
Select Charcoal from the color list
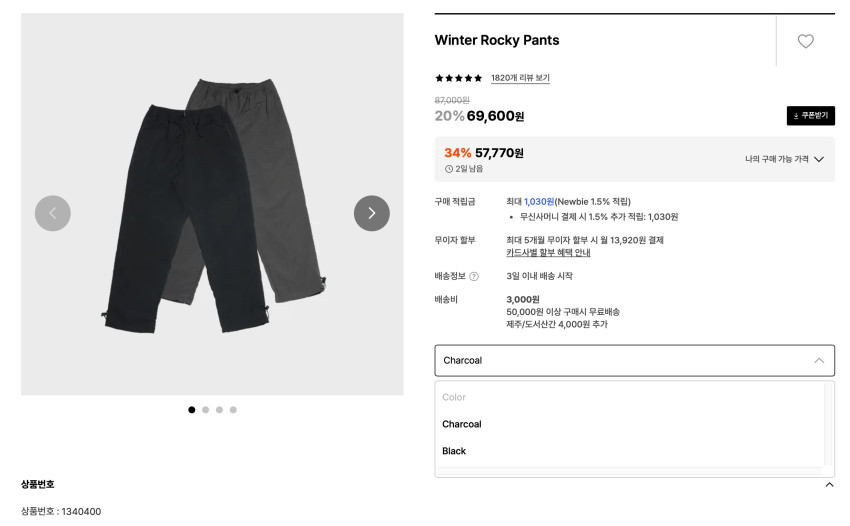click(x=462, y=424)
